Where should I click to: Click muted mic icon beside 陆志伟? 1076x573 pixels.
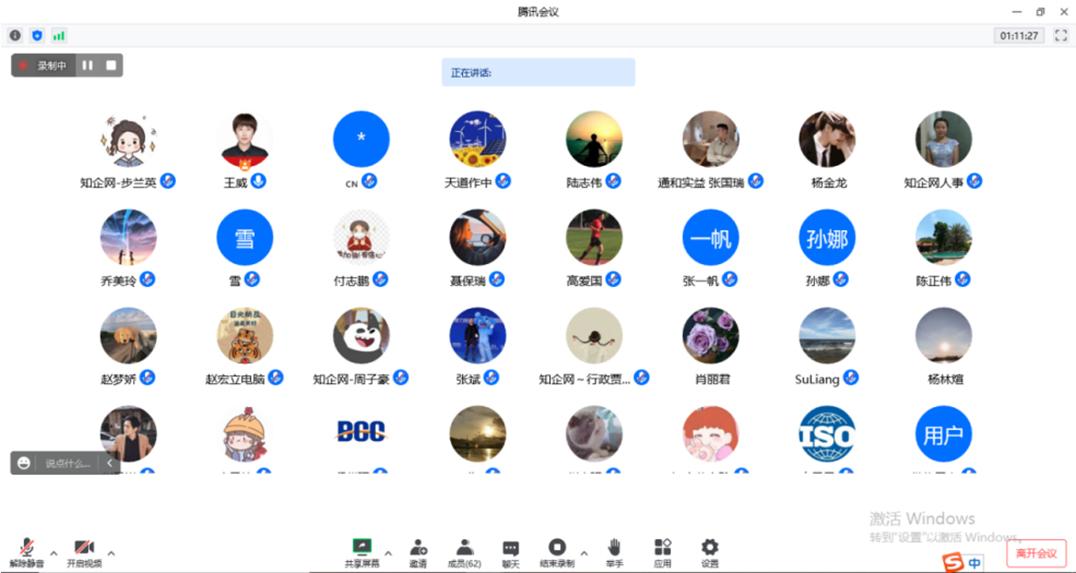(x=613, y=181)
